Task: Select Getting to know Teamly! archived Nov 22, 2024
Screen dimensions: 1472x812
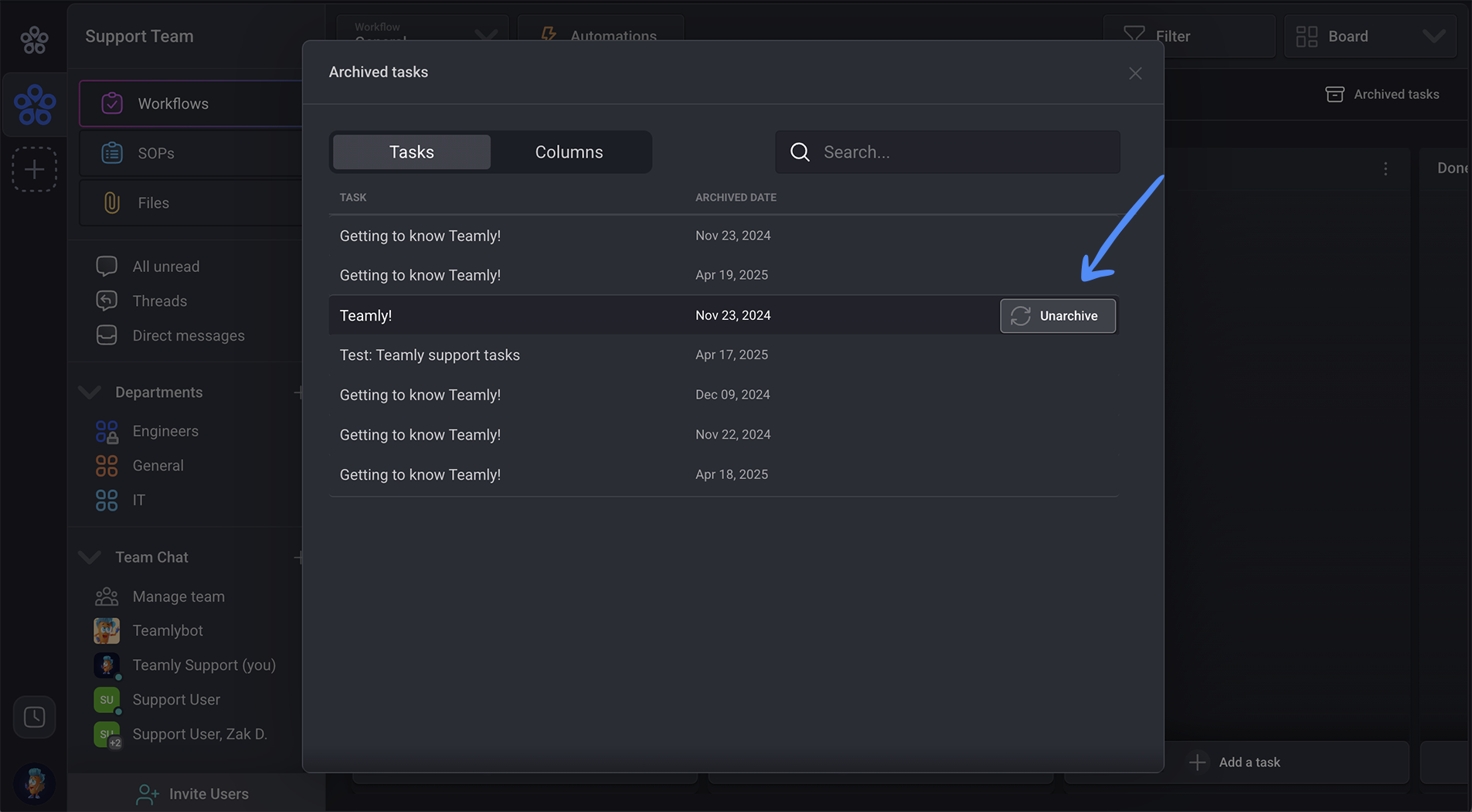Action: [x=723, y=435]
